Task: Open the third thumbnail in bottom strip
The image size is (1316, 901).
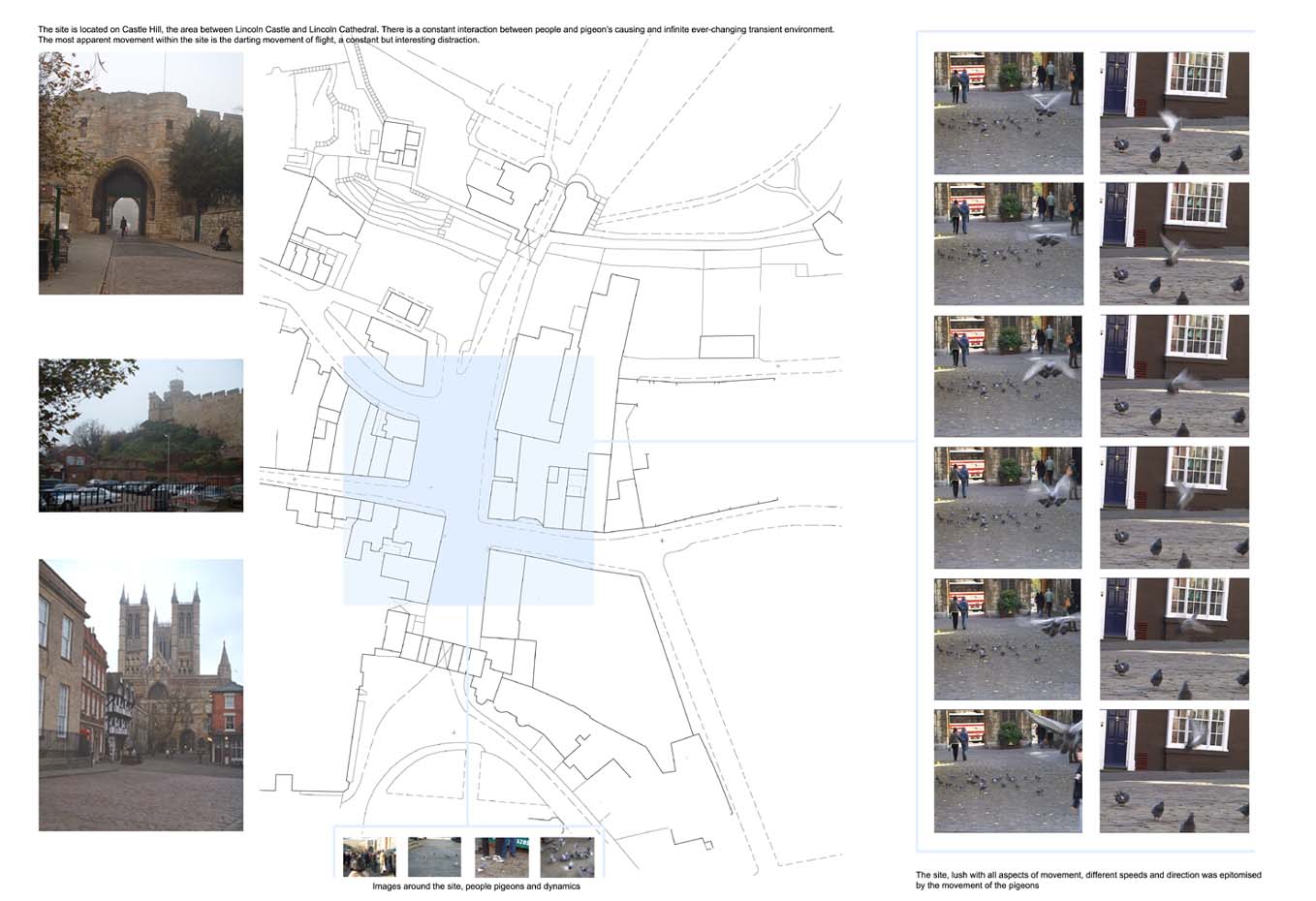Action: pos(501,856)
